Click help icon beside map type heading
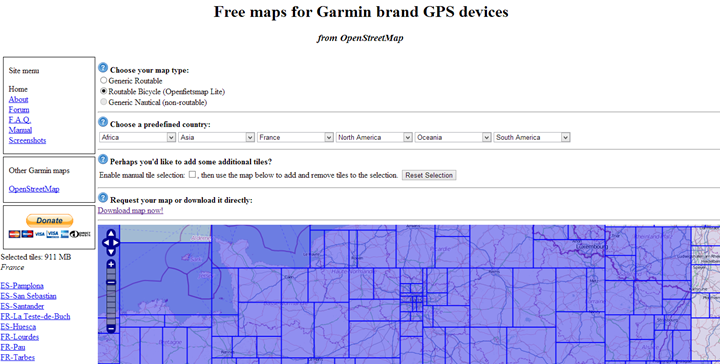This screenshot has height=364, width=720. (103, 68)
